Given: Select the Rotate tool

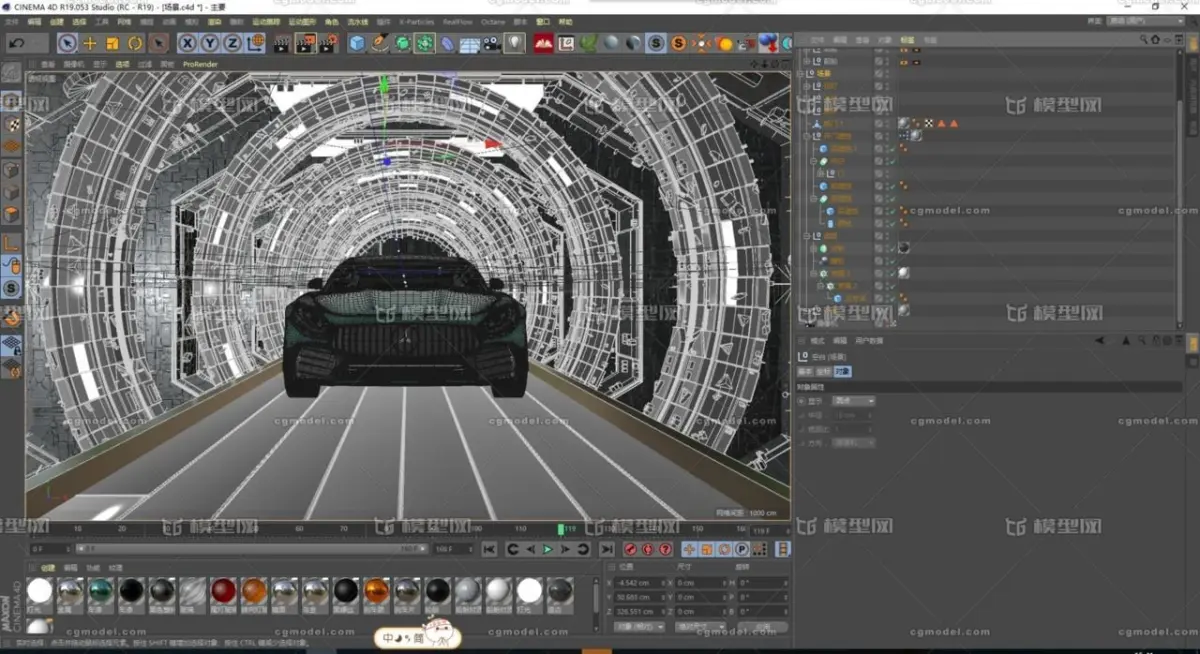Looking at the screenshot, I should (x=135, y=43).
